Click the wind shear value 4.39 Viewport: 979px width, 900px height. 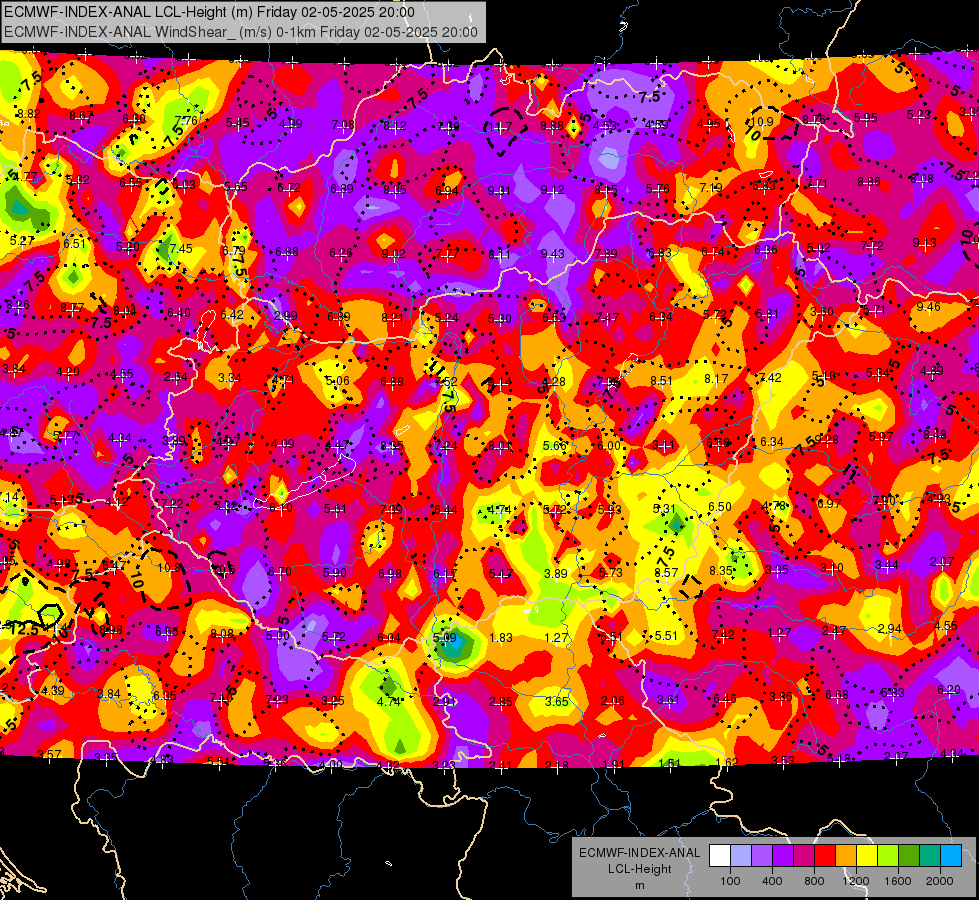click(52, 690)
